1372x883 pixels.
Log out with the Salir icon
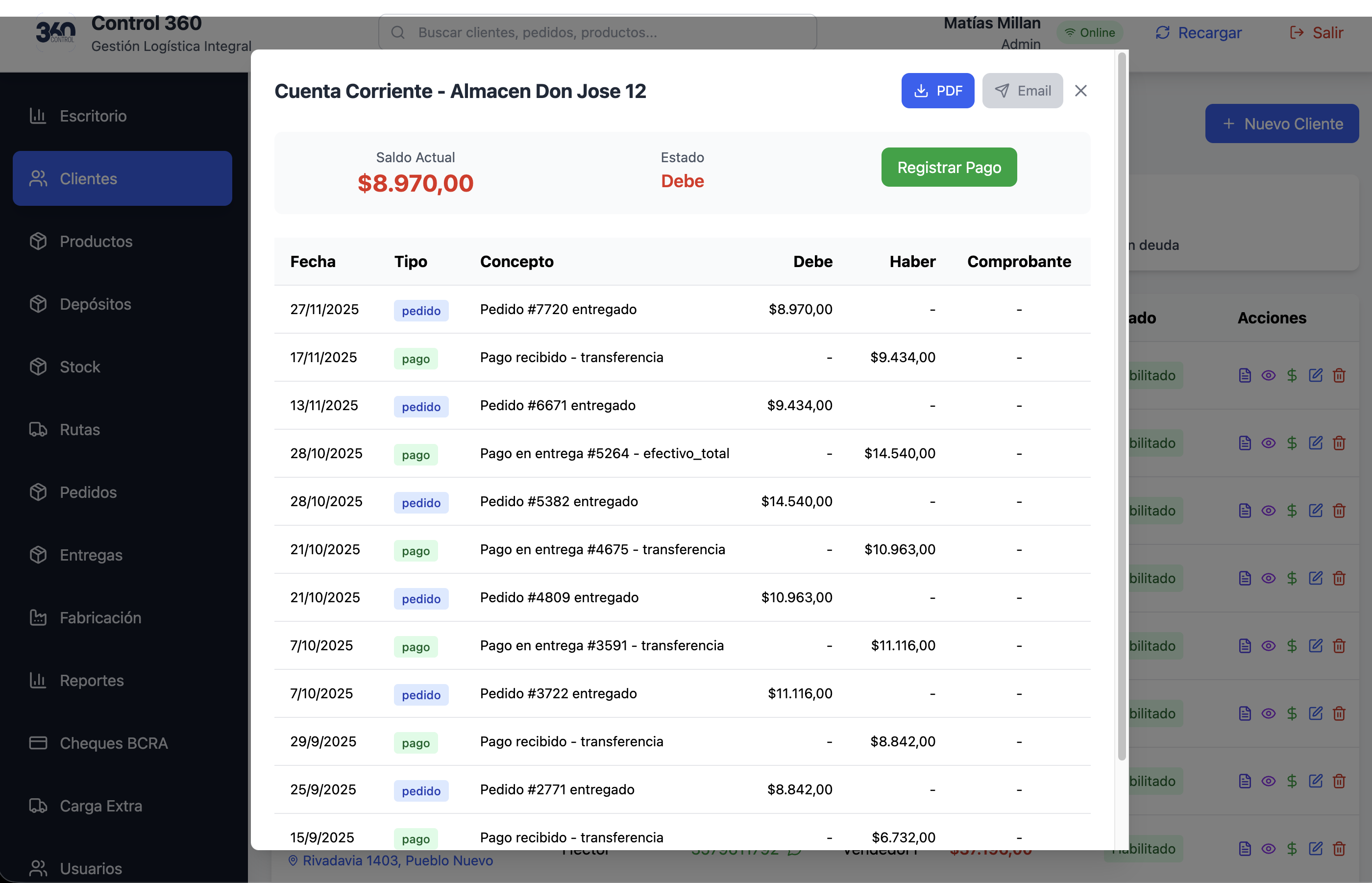point(1297,33)
